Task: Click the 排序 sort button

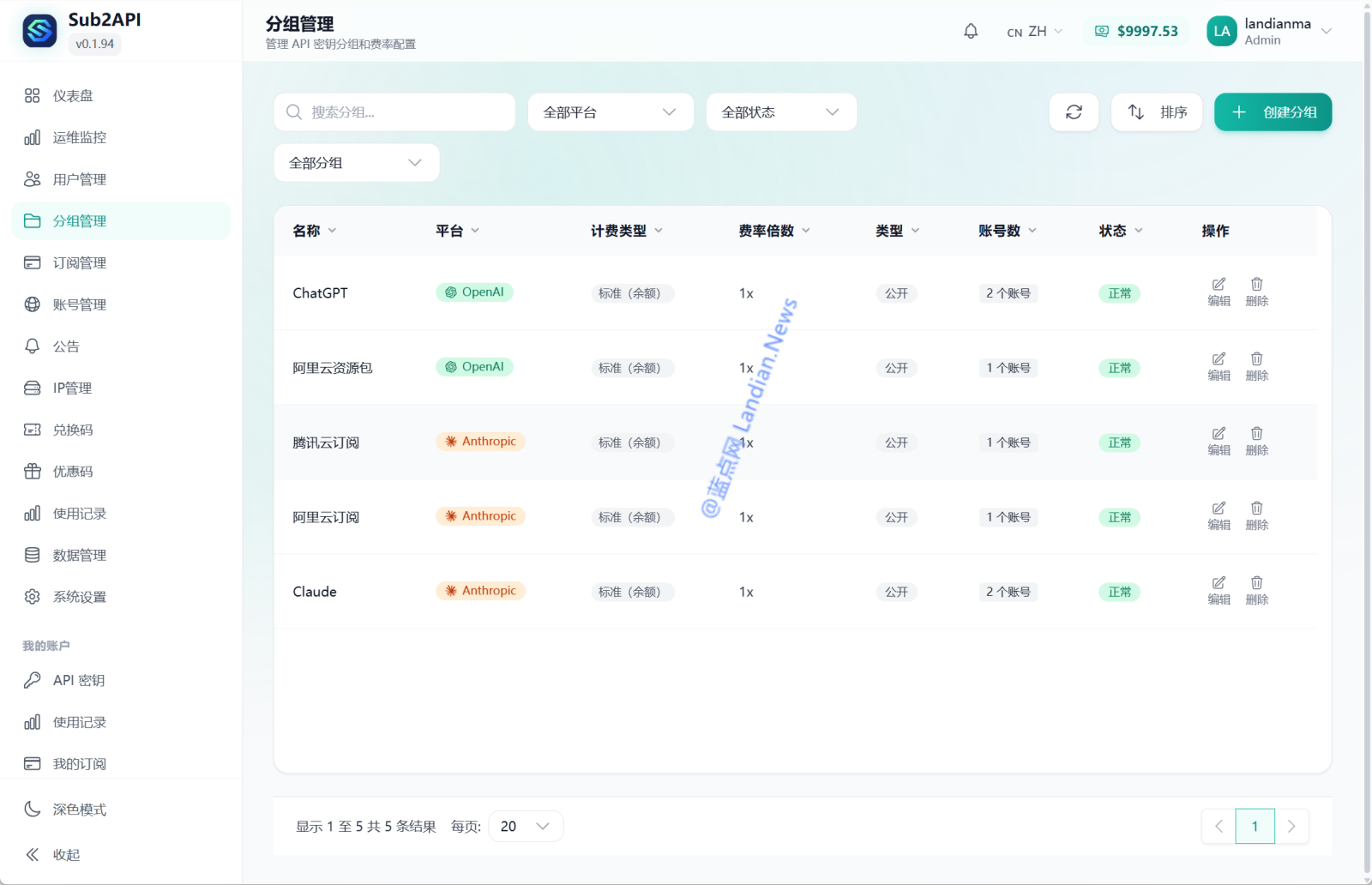Action: click(x=1157, y=112)
